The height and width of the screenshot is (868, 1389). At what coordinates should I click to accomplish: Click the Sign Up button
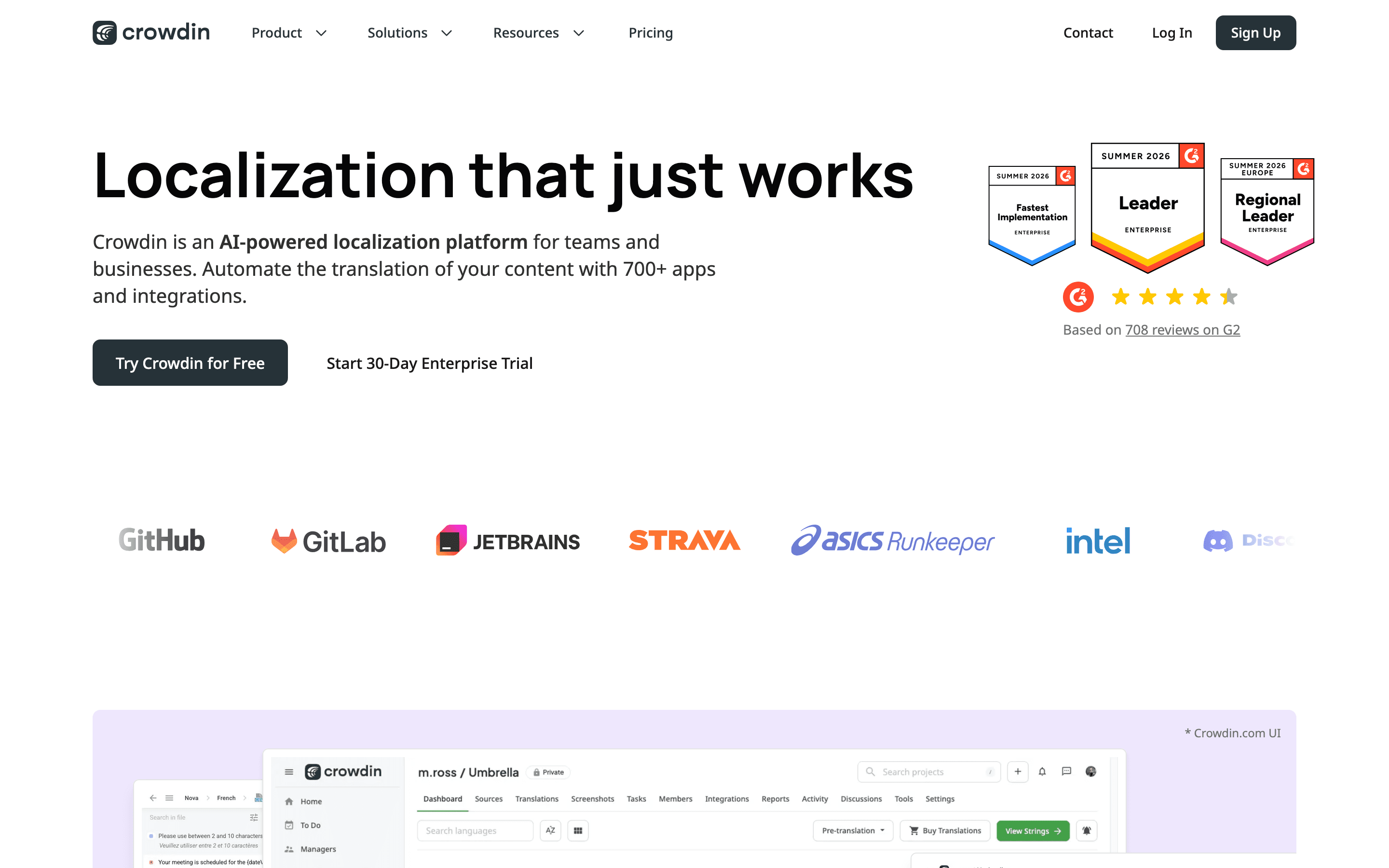tap(1255, 33)
